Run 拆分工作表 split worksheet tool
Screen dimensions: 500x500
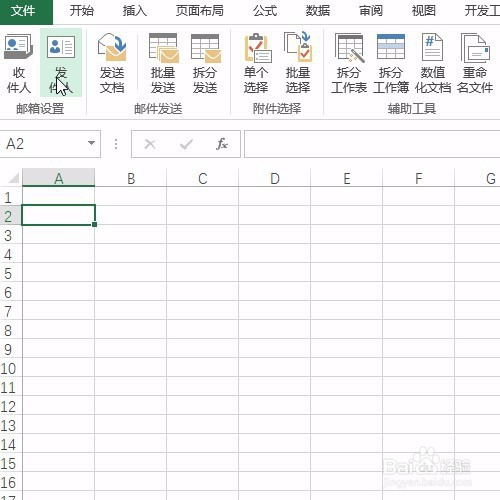click(349, 63)
